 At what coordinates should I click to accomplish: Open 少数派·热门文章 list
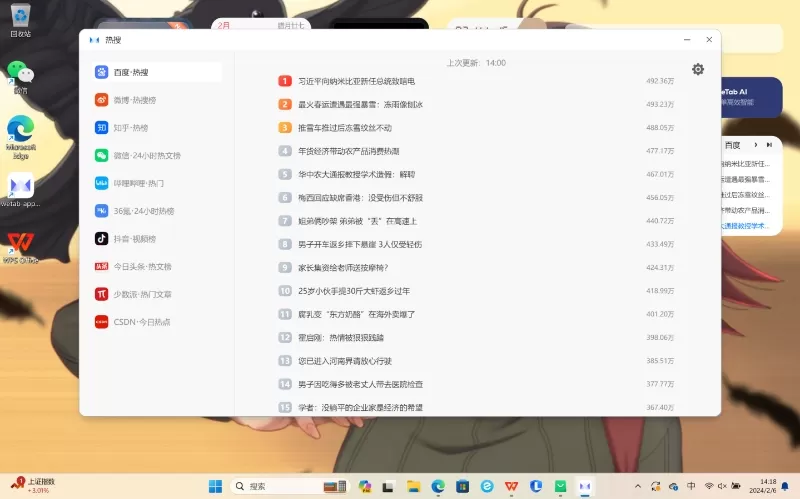click(140, 294)
